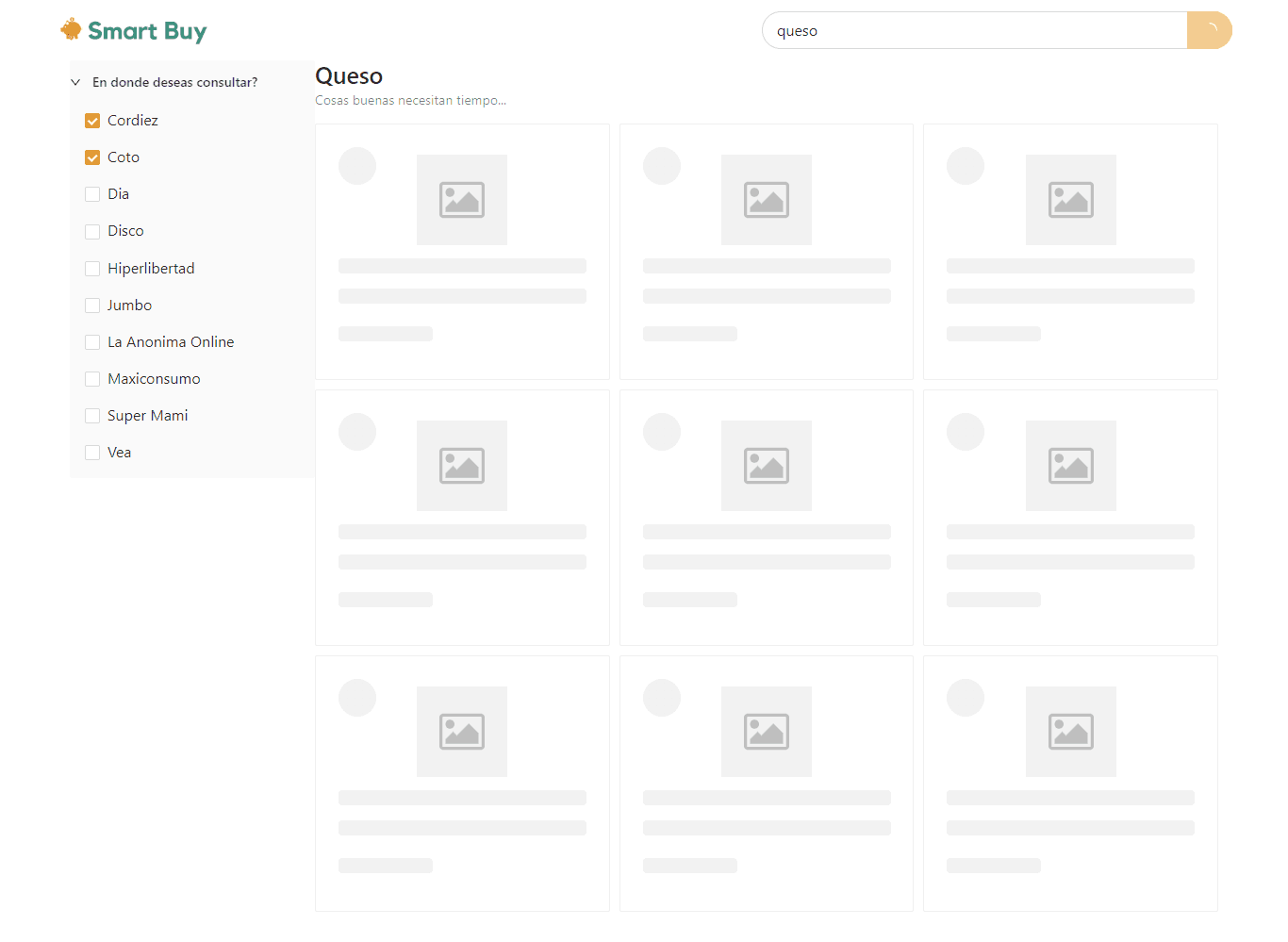The height and width of the screenshot is (942, 1288).
Task: Click the search magnifier button beside the search bar
Action: click(x=1209, y=30)
